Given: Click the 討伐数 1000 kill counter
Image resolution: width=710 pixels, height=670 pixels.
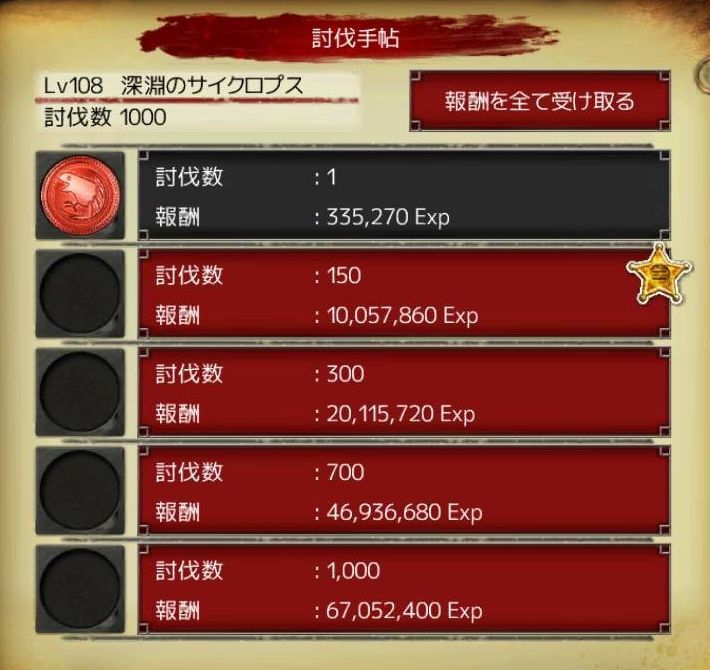Looking at the screenshot, I should (105, 117).
